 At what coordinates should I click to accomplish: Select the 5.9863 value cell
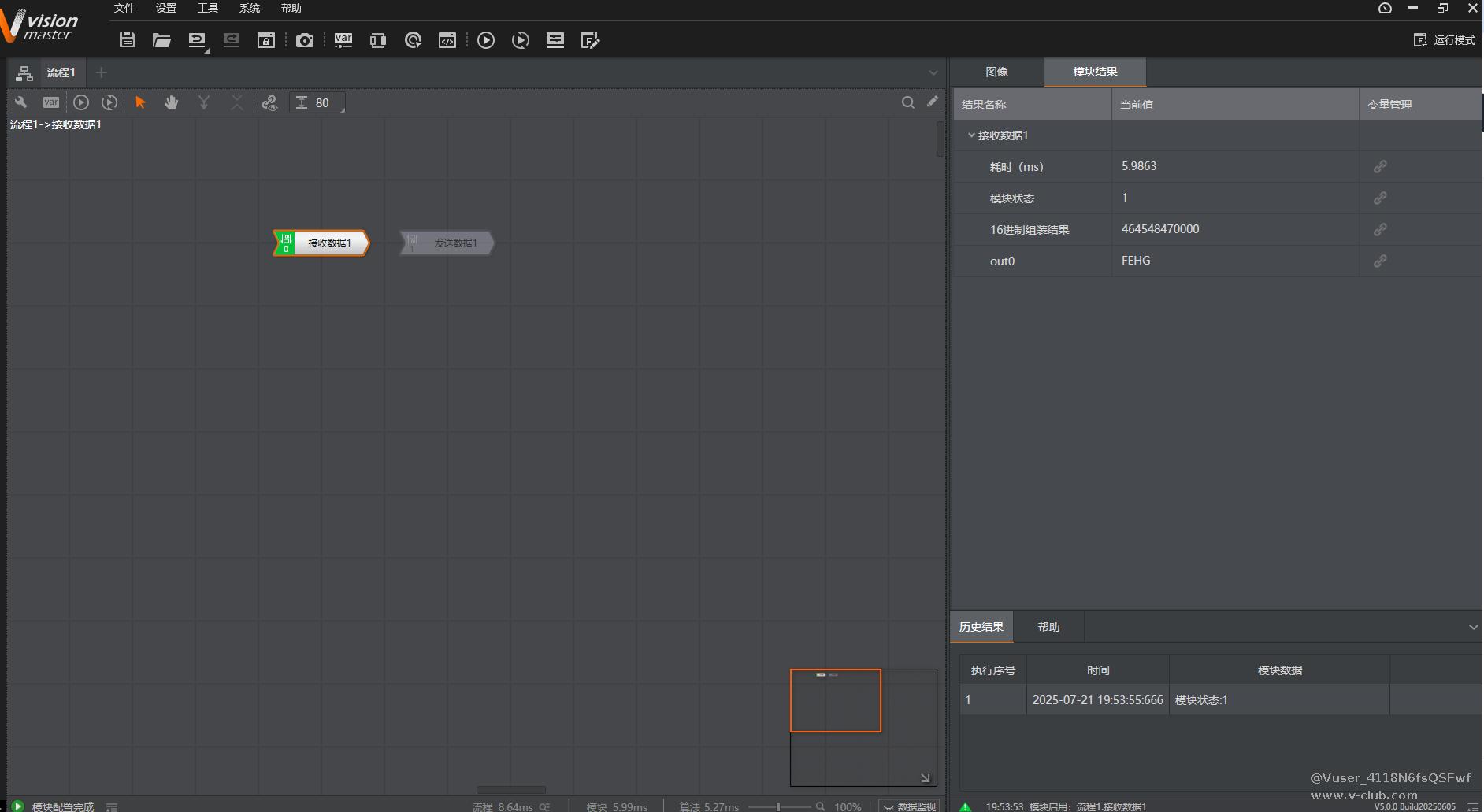coord(1235,166)
